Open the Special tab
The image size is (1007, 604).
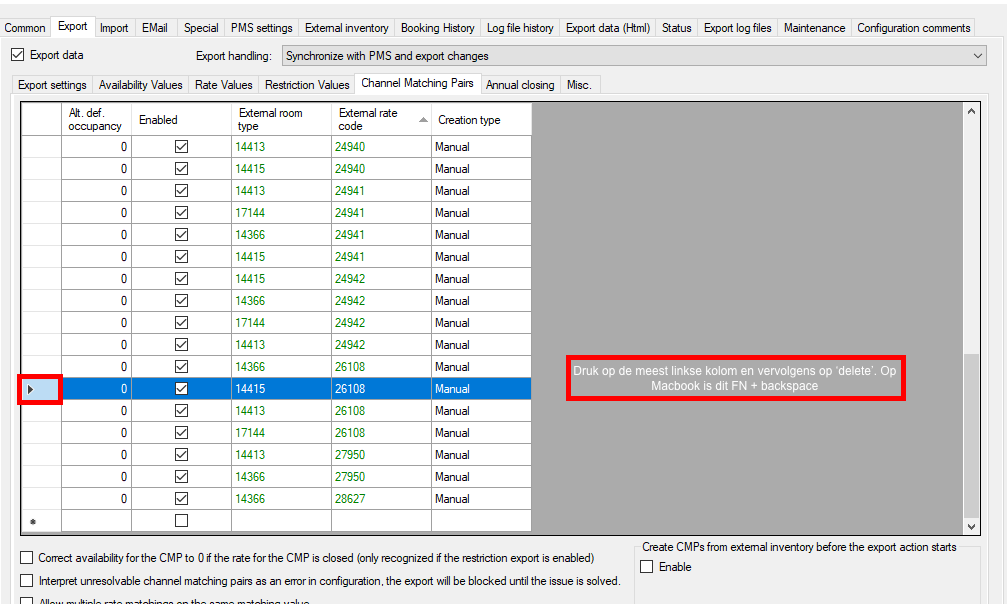click(201, 28)
